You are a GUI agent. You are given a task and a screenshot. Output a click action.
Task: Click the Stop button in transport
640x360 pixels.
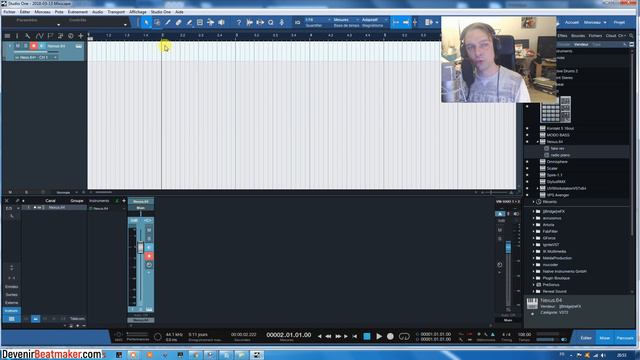pyautogui.click(x=367, y=336)
